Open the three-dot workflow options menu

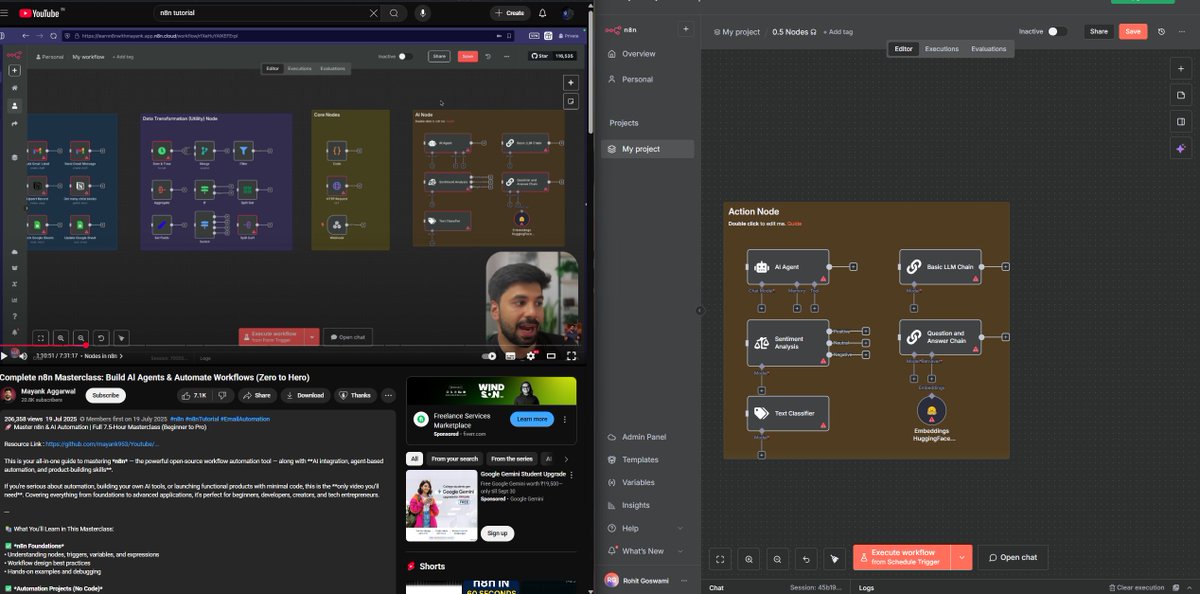coord(1184,32)
